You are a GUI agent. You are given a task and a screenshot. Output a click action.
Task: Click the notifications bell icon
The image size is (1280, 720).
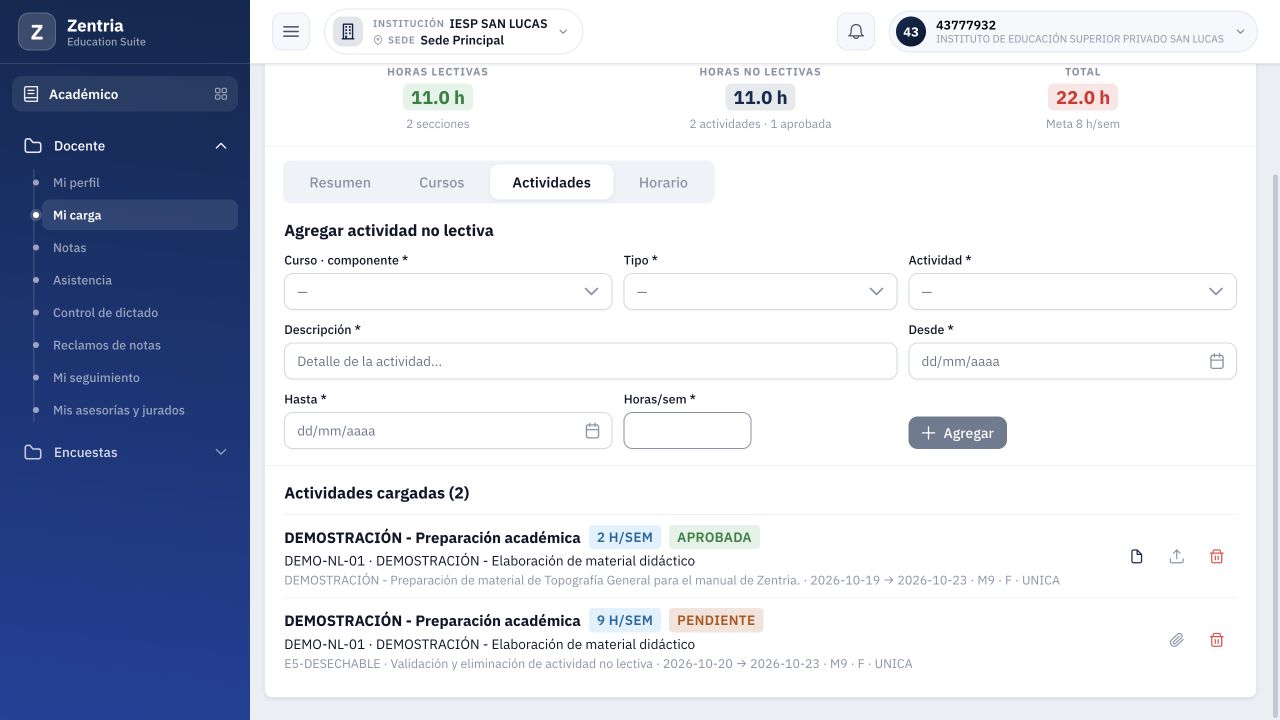[856, 32]
